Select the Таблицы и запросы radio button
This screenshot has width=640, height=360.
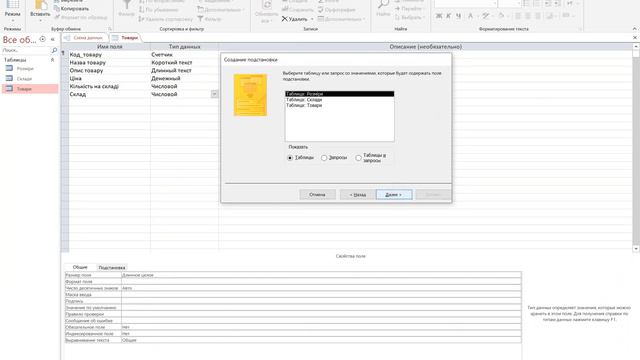(358, 158)
